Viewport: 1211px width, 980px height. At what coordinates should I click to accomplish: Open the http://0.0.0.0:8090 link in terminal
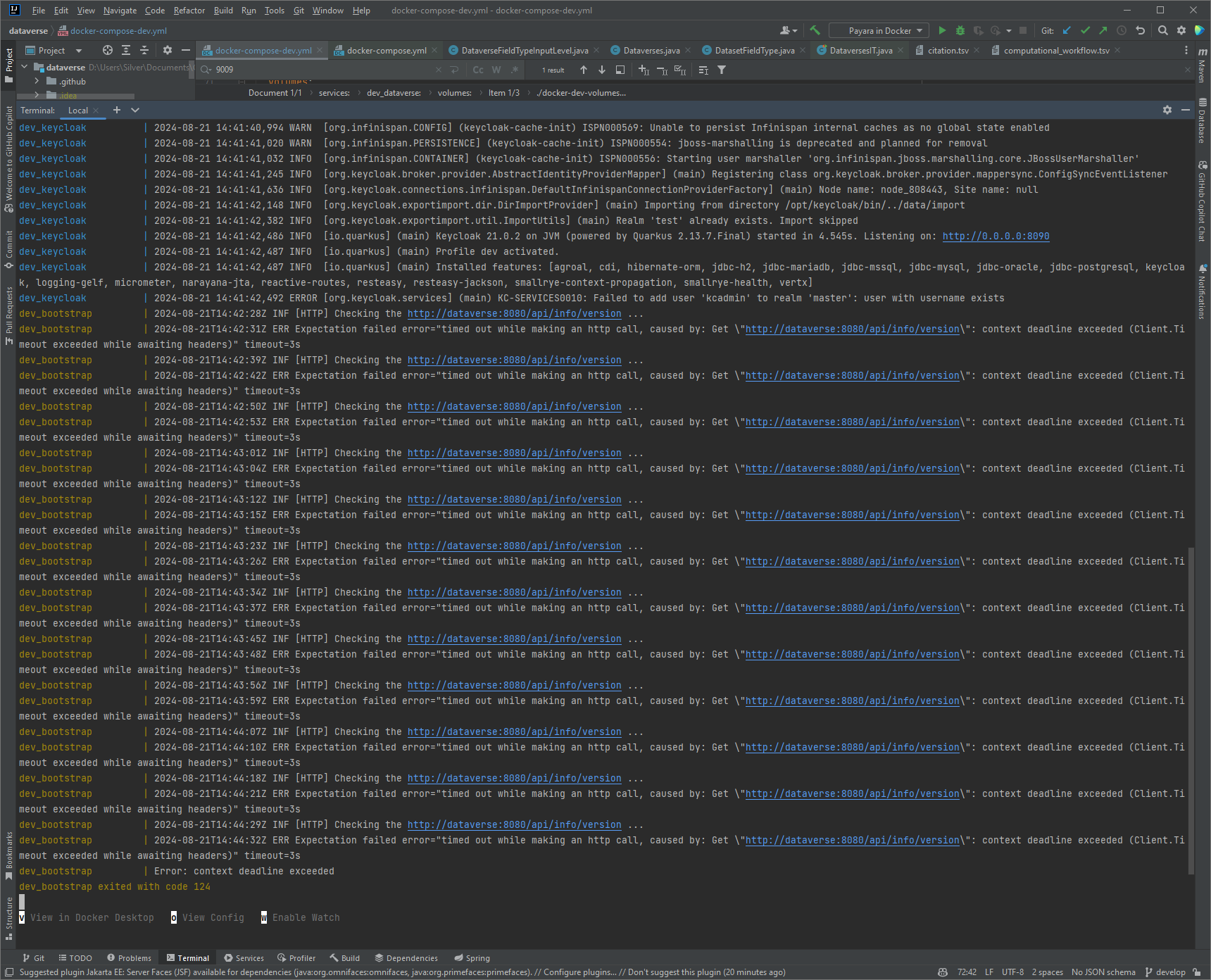(x=996, y=237)
